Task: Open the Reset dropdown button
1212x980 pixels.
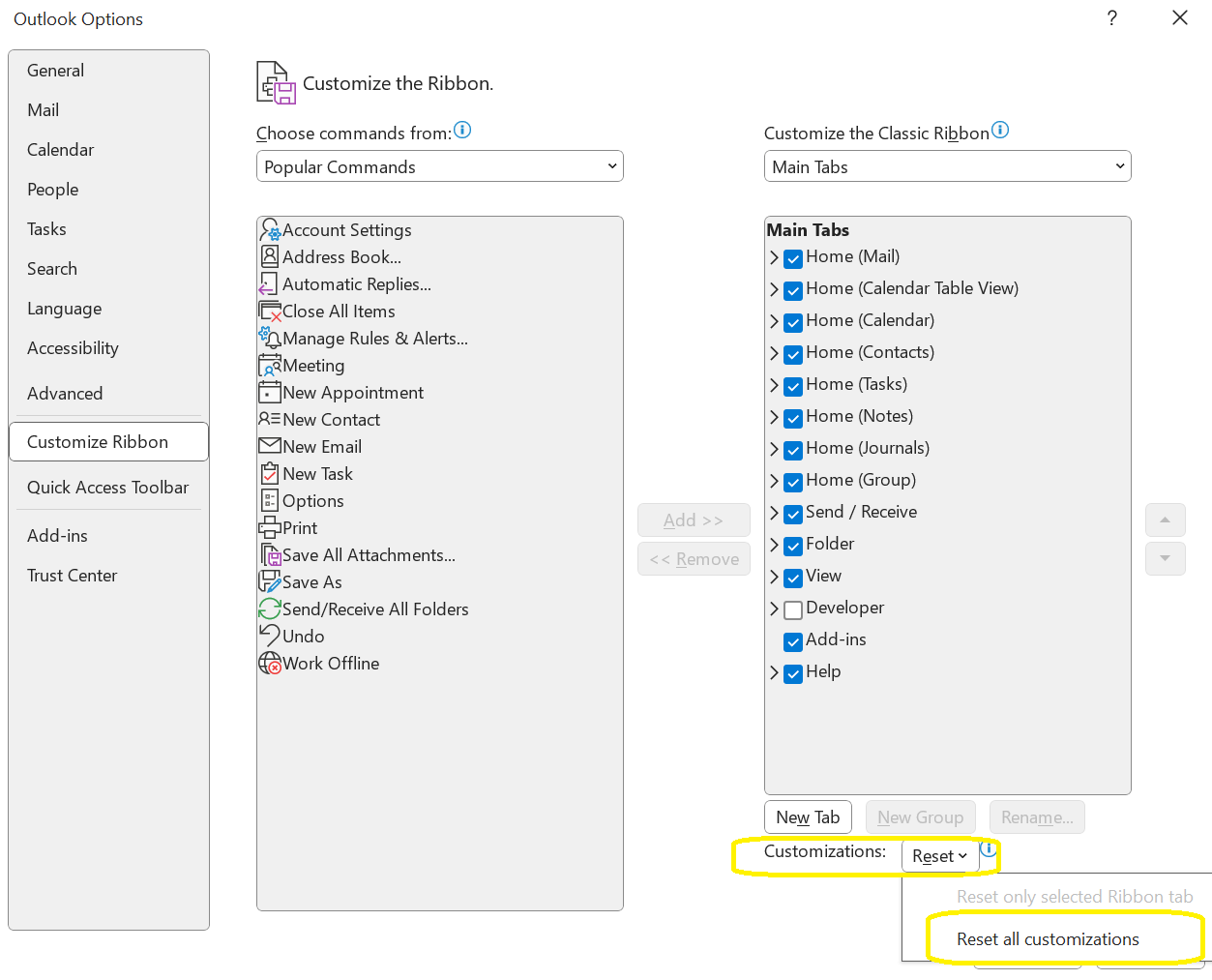Action: coord(938,855)
